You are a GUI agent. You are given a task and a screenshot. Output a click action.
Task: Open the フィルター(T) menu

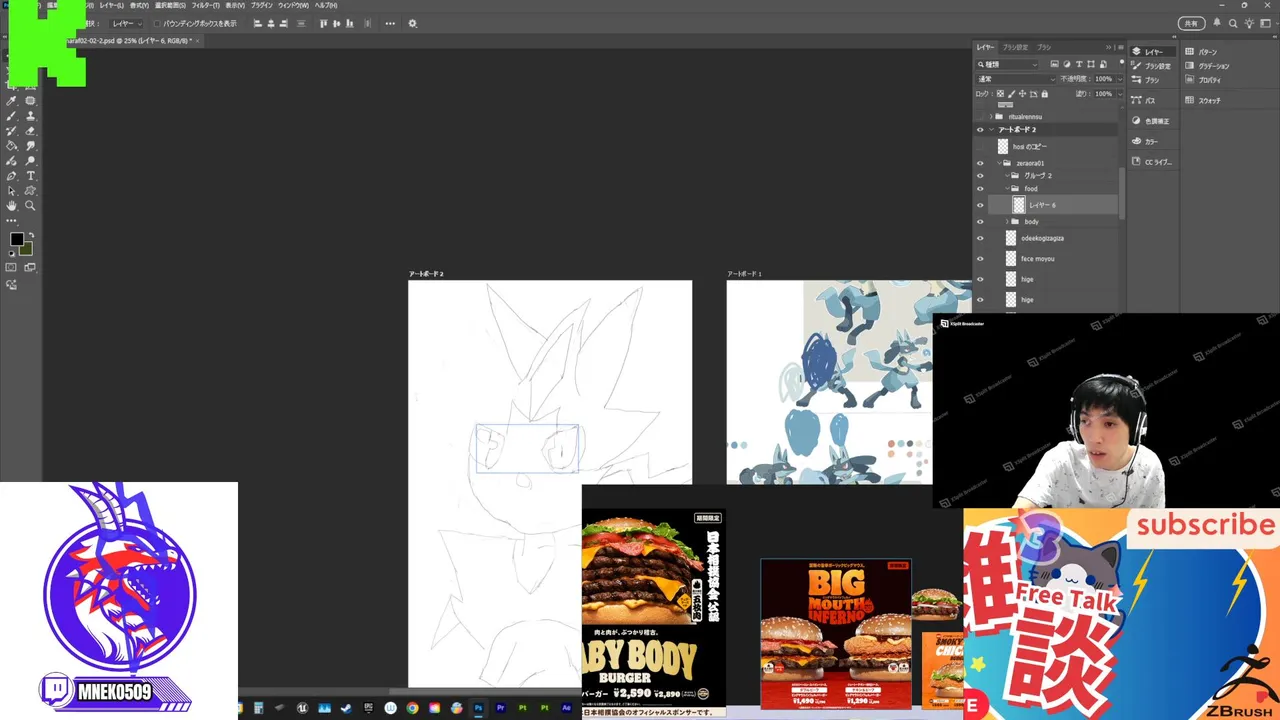[206, 5]
